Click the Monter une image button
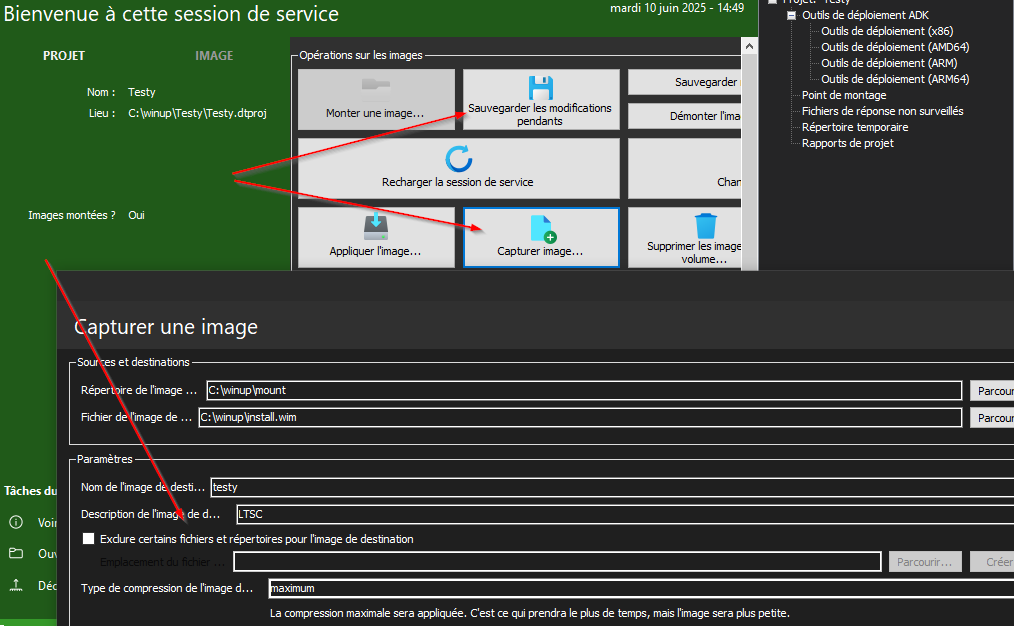This screenshot has height=626, width=1014. 376,100
